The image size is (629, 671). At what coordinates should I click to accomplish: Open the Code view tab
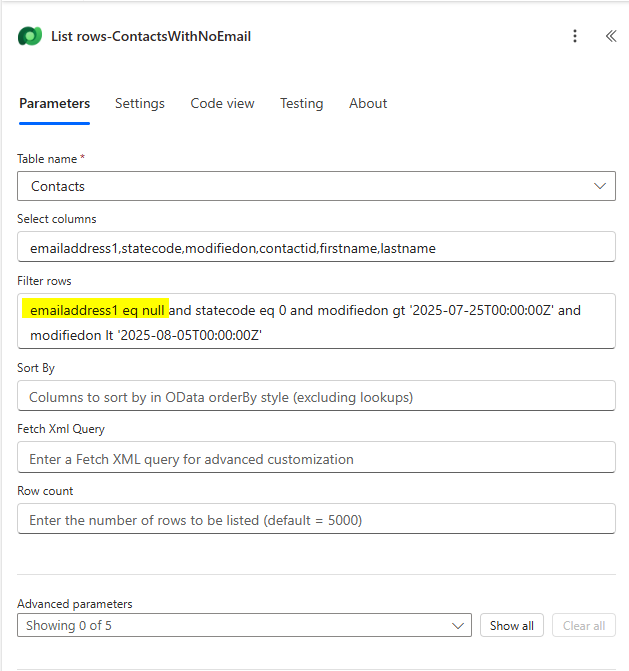[222, 104]
